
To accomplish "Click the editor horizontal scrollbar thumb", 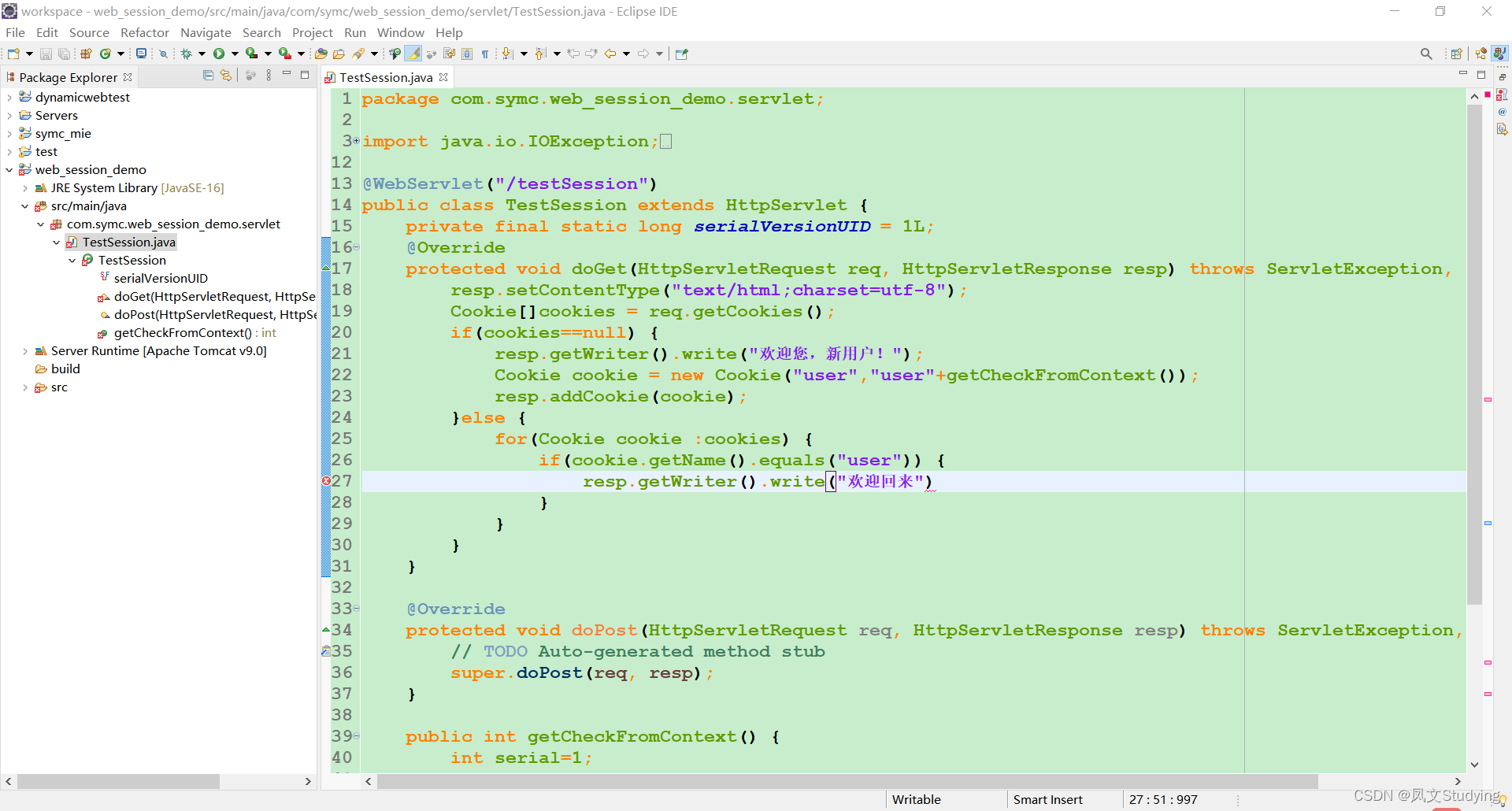I will click(x=847, y=781).
